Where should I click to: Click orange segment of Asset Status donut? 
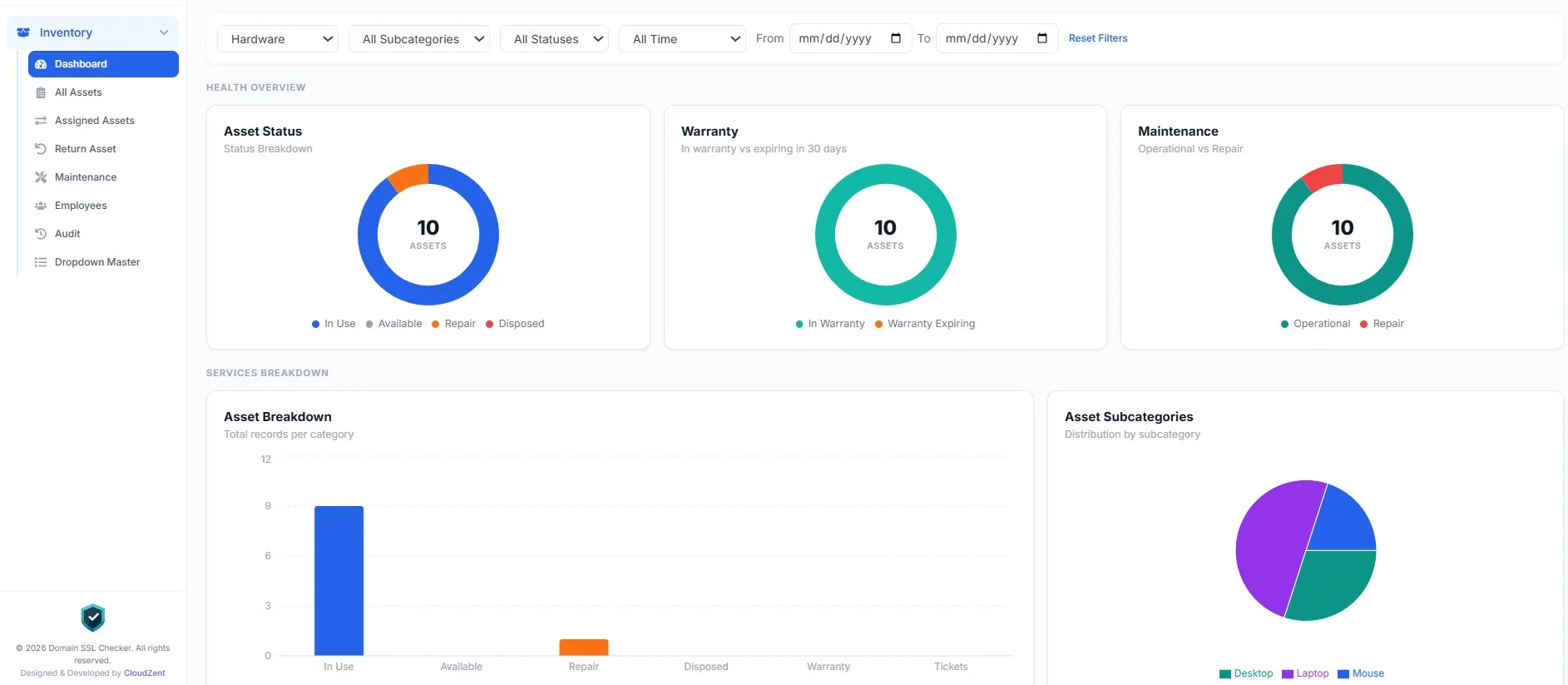[x=408, y=176]
